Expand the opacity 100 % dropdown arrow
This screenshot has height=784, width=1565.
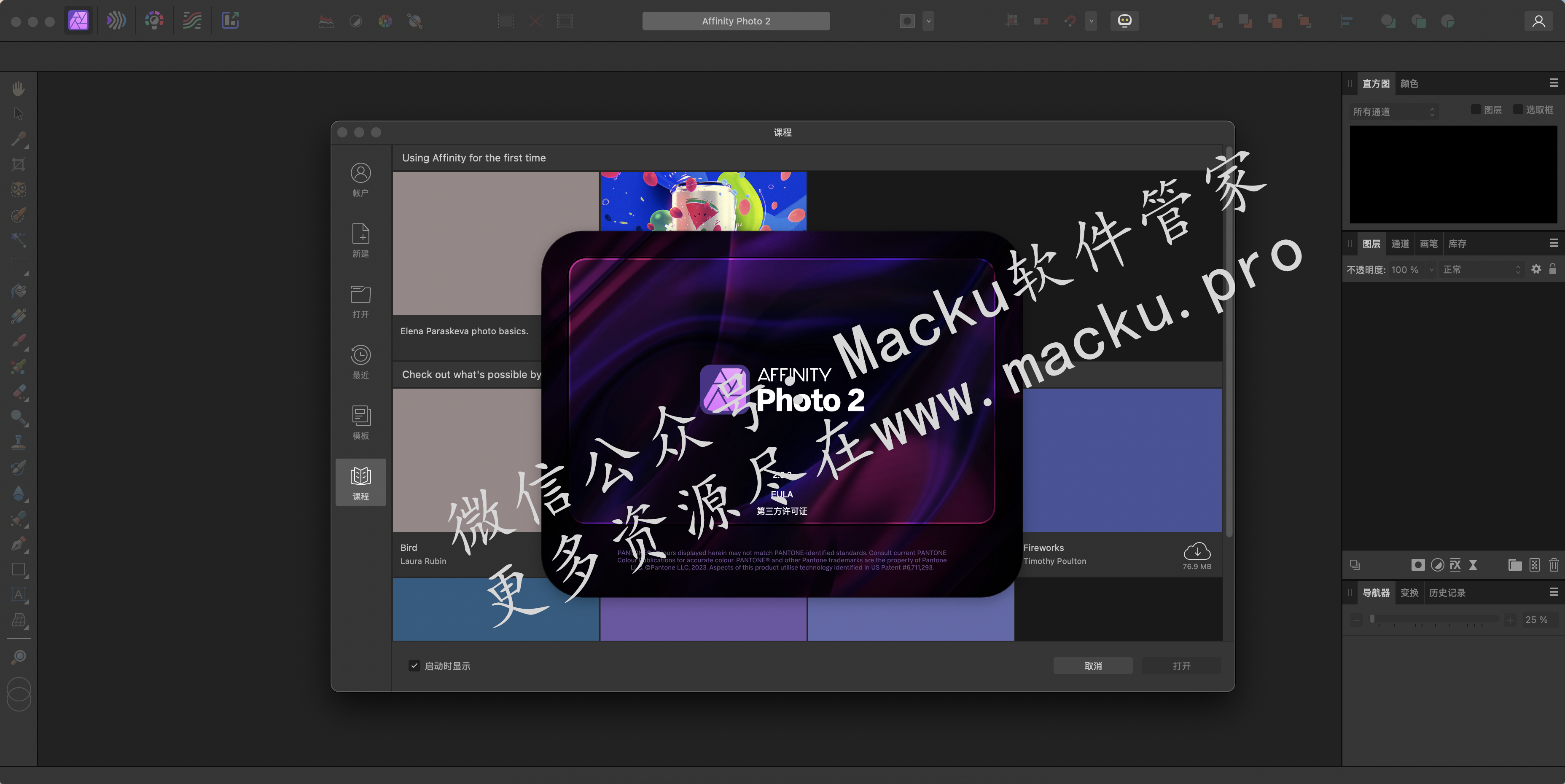pos(1431,270)
